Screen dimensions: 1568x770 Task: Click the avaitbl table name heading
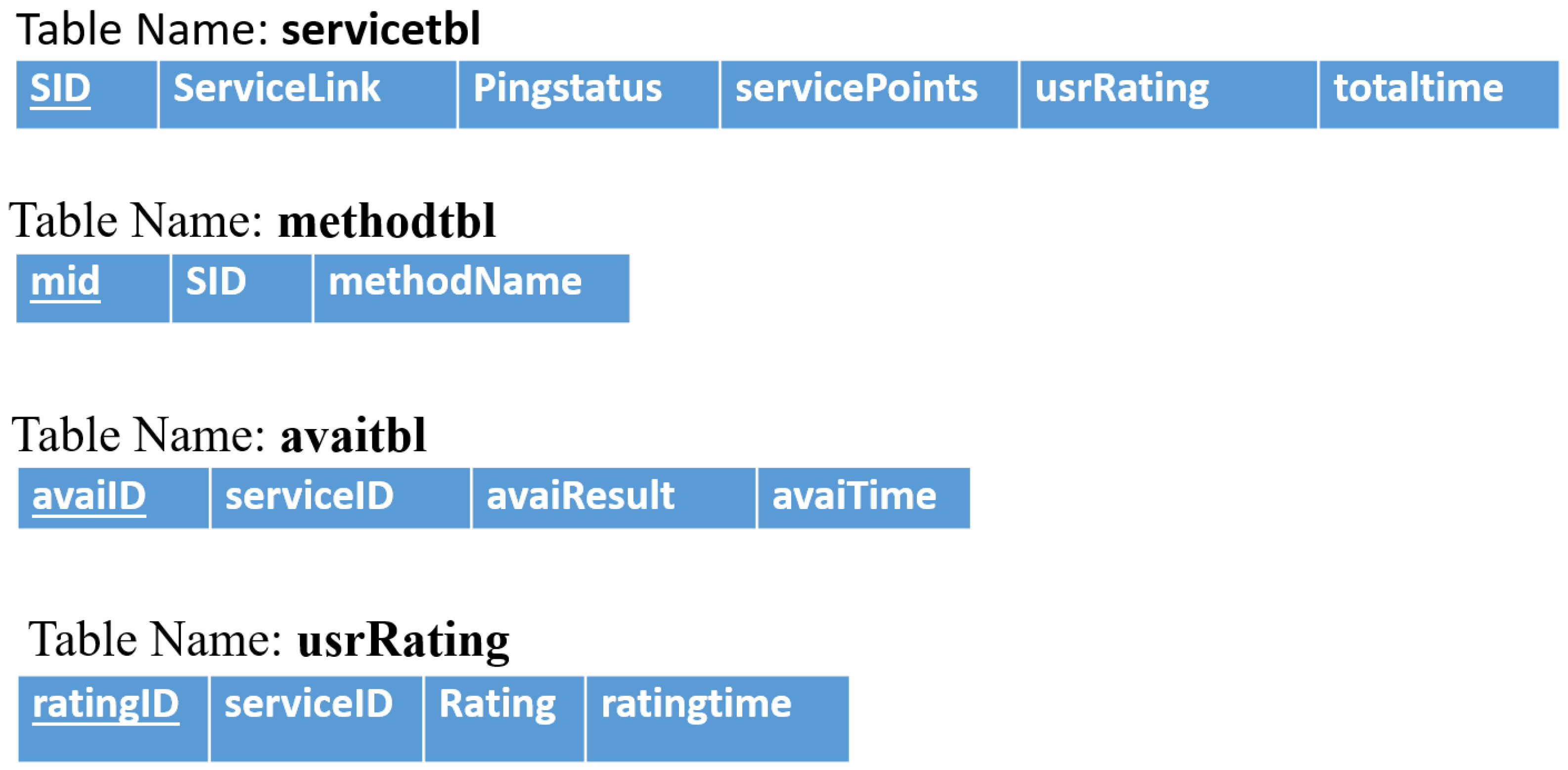coord(353,435)
